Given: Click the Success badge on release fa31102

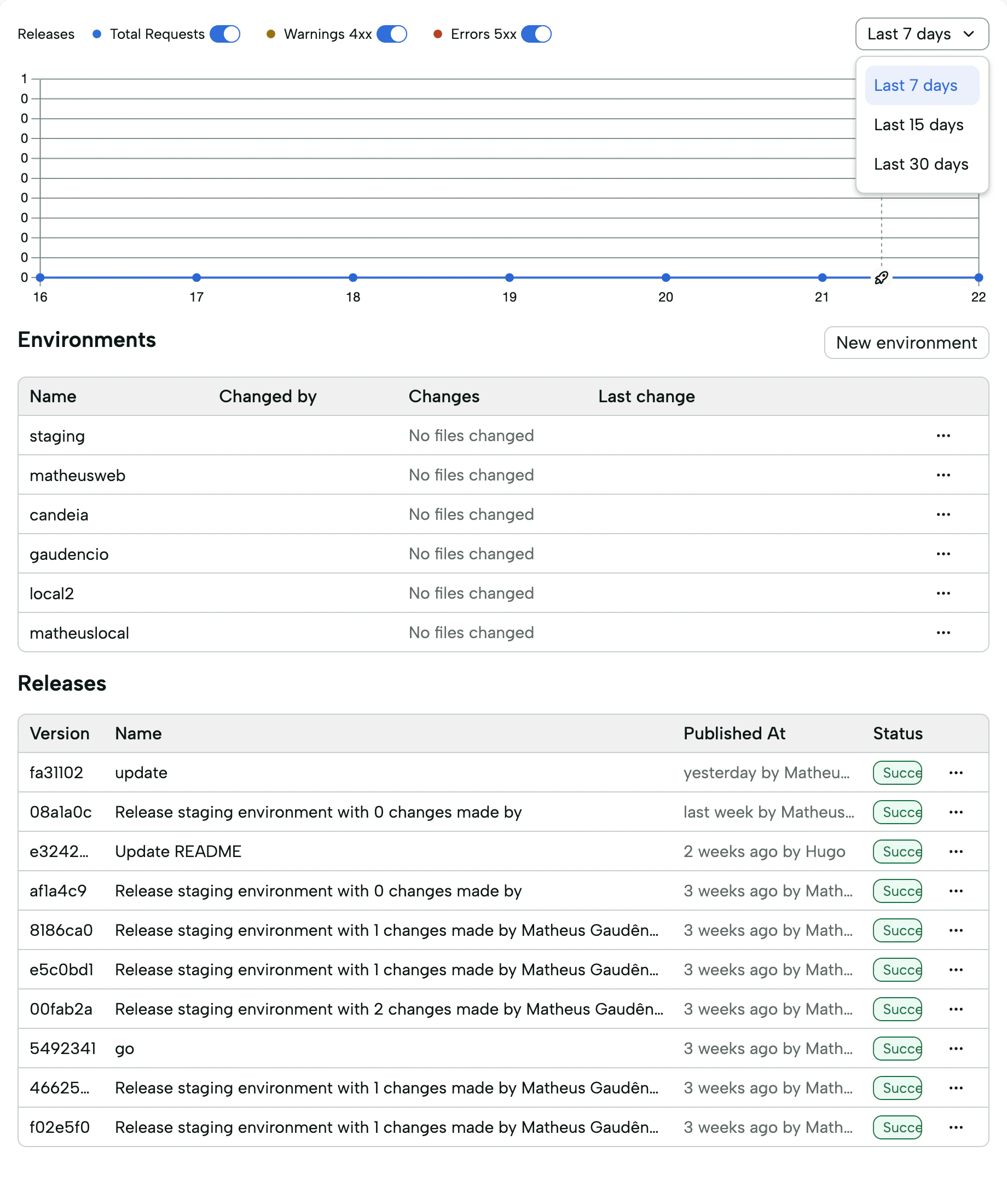Looking at the screenshot, I should [898, 773].
